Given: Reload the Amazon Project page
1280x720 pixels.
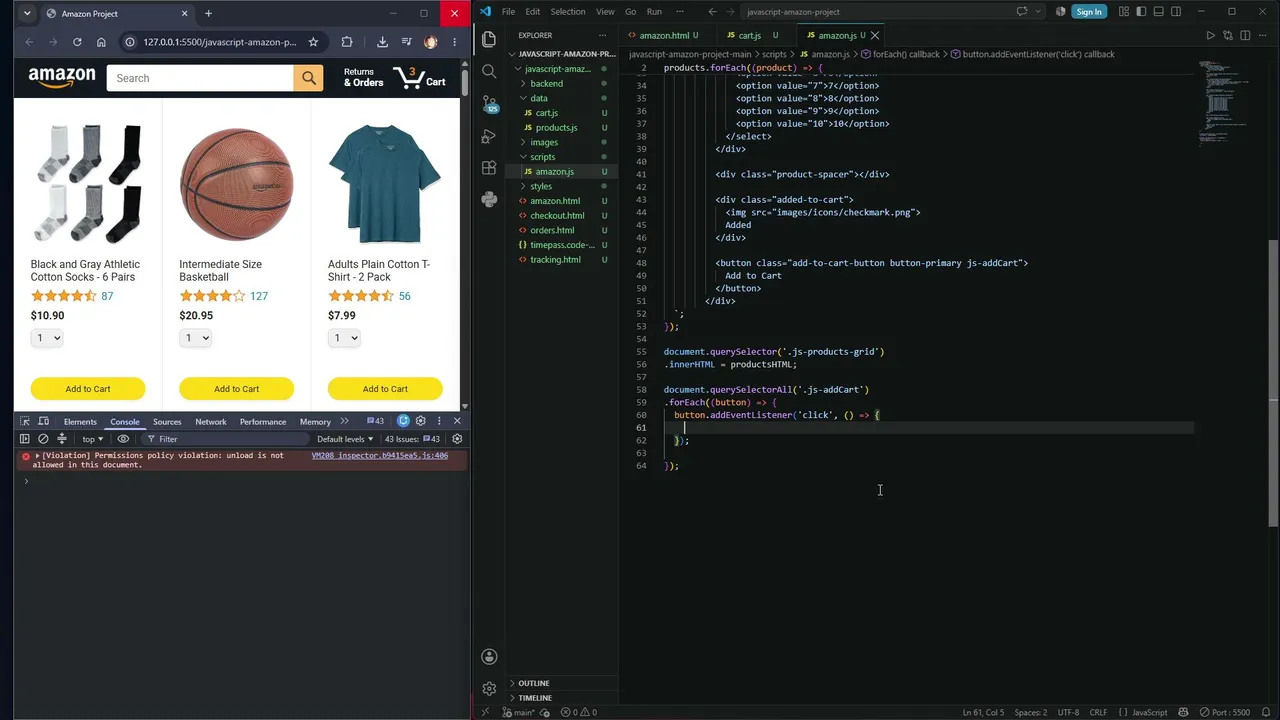Looking at the screenshot, I should point(77,42).
